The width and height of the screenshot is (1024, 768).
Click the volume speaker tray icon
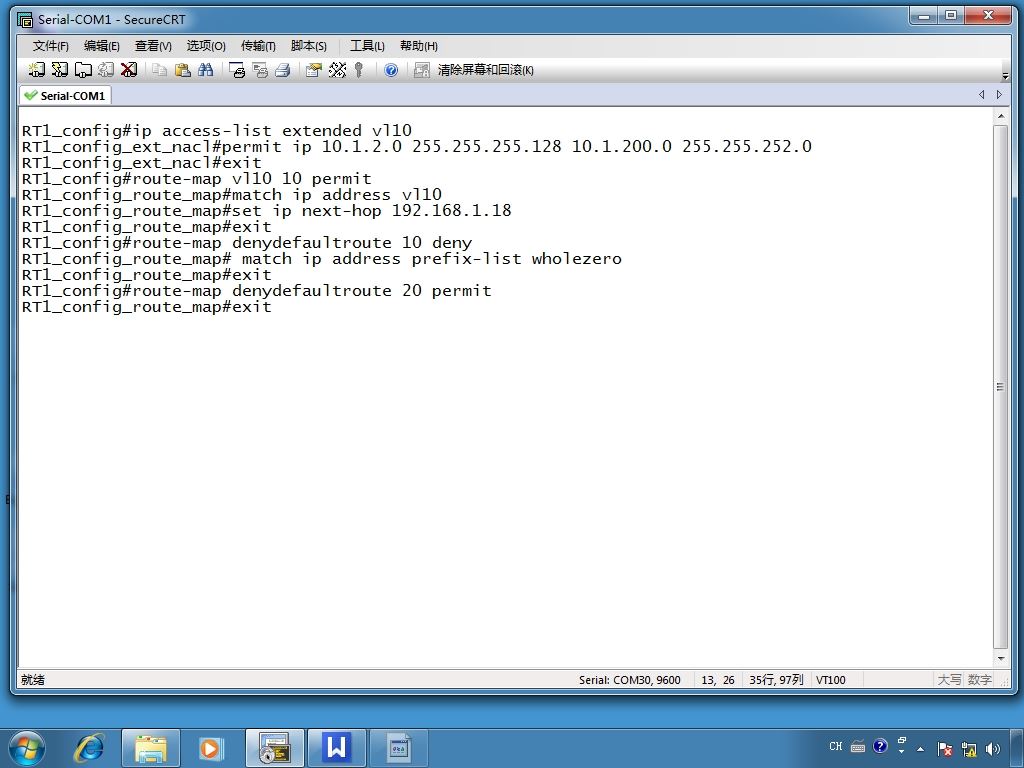click(x=993, y=748)
